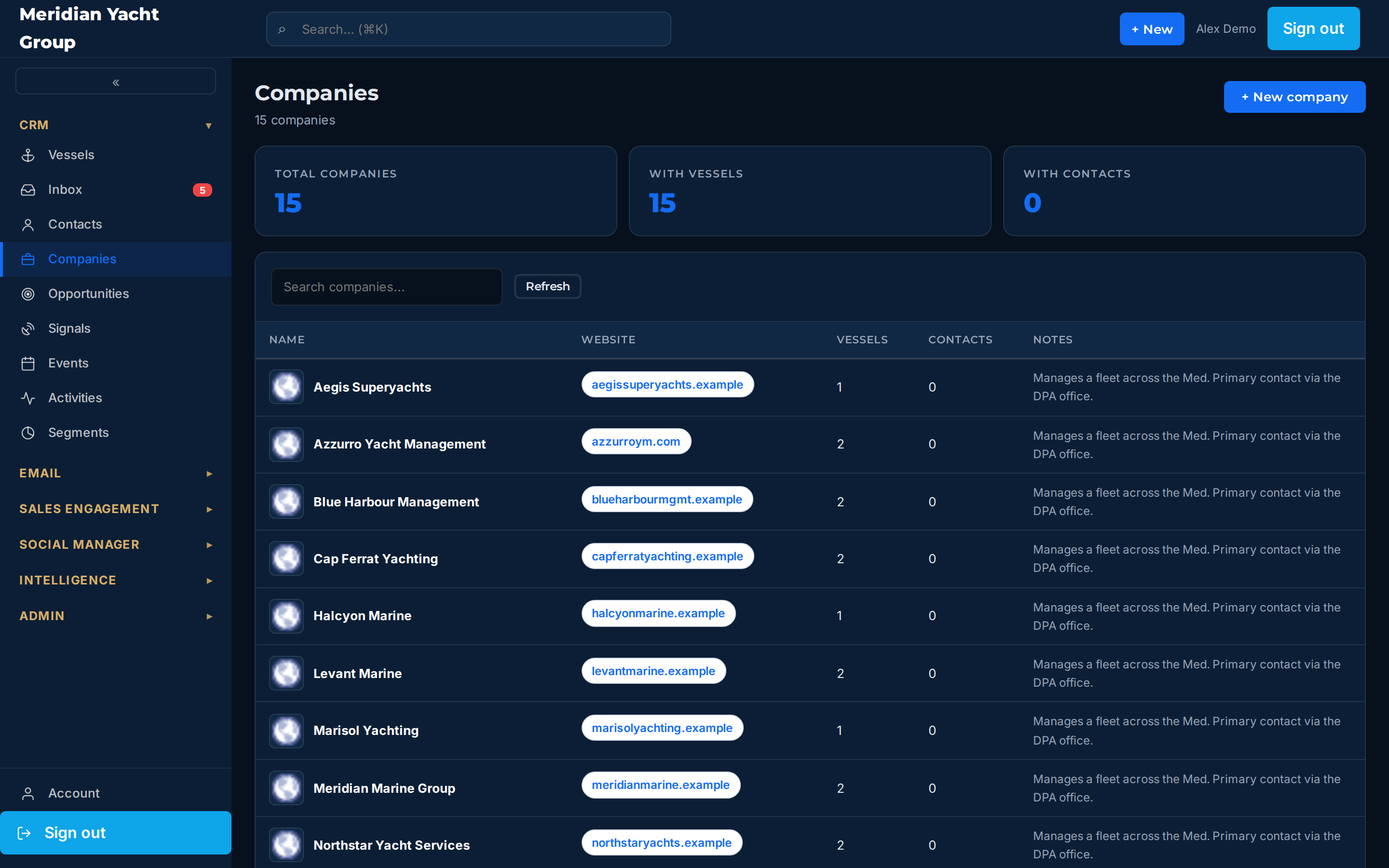Open halcyonmarine.example website link
Image resolution: width=1389 pixels, height=868 pixels.
[658, 613]
